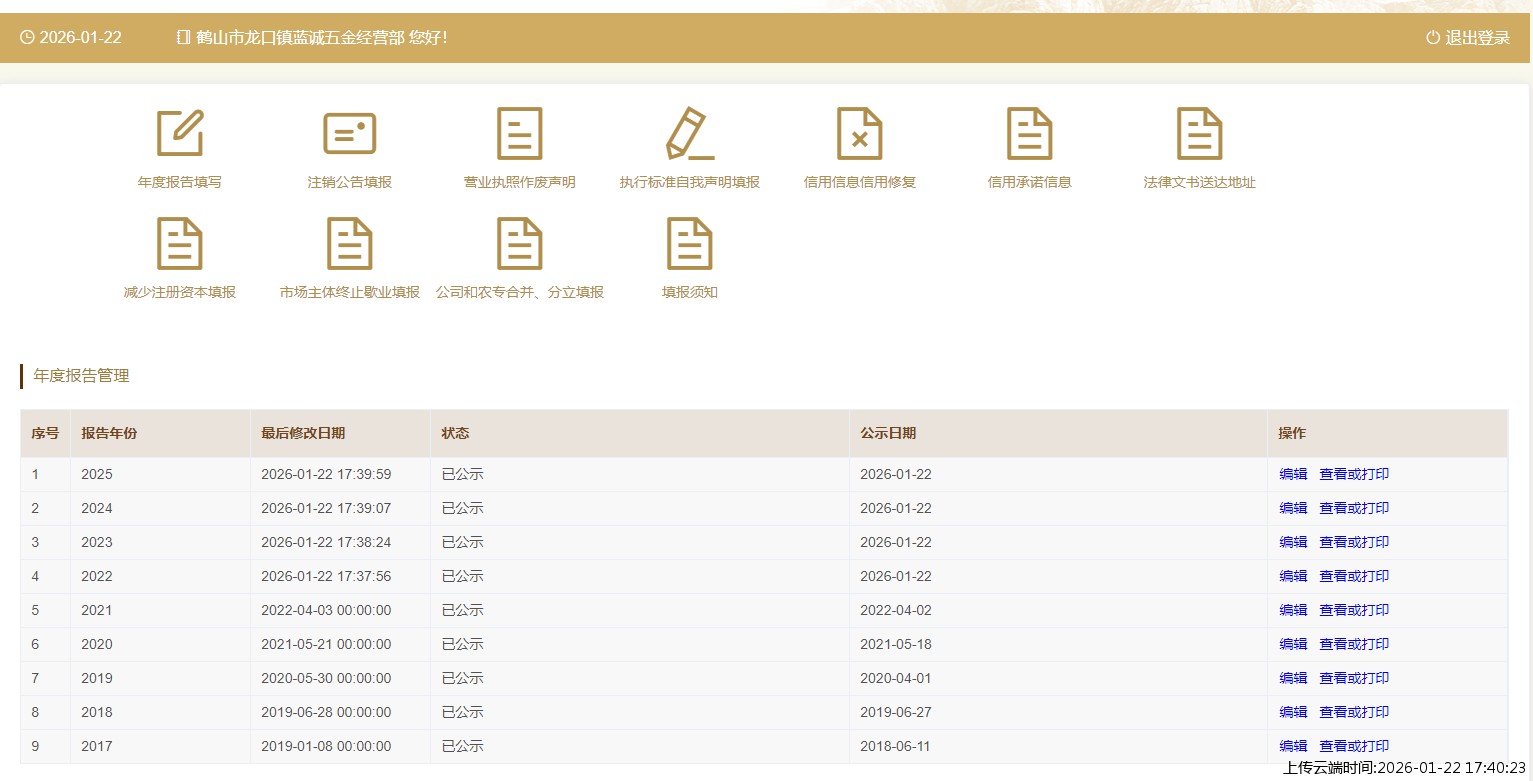Log out via 退出登录

coord(1467,38)
